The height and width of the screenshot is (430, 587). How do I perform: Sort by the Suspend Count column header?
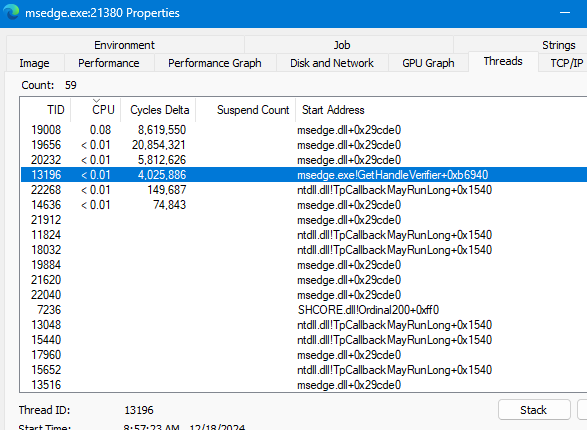(246, 110)
